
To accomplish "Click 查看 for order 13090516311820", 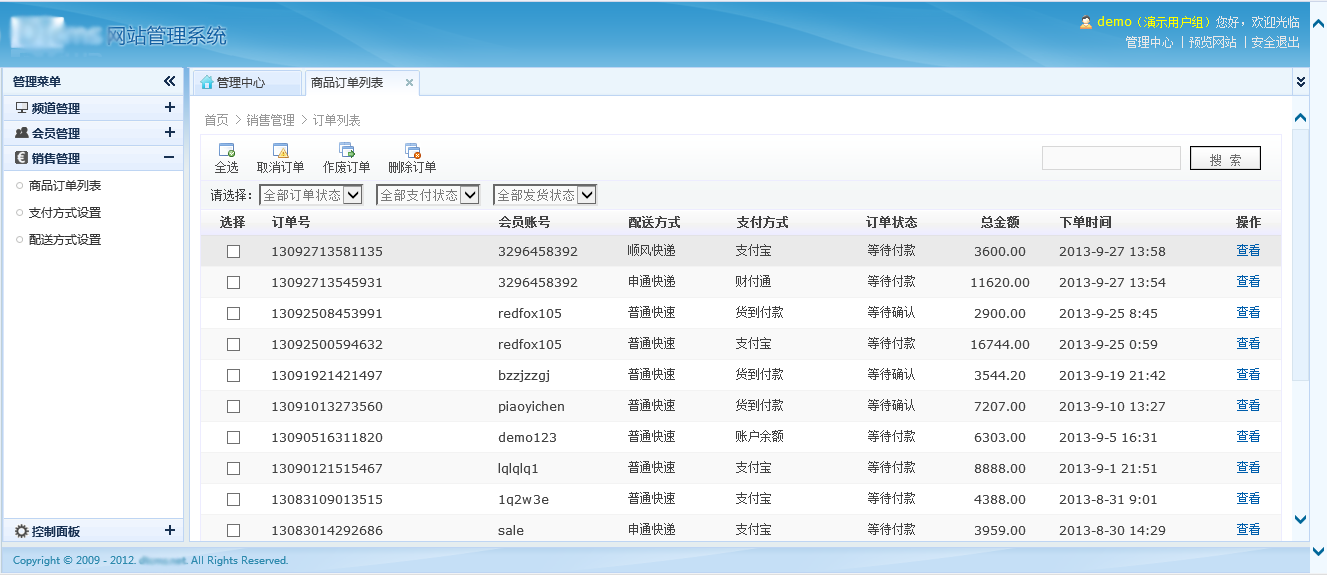I will coord(1248,437).
